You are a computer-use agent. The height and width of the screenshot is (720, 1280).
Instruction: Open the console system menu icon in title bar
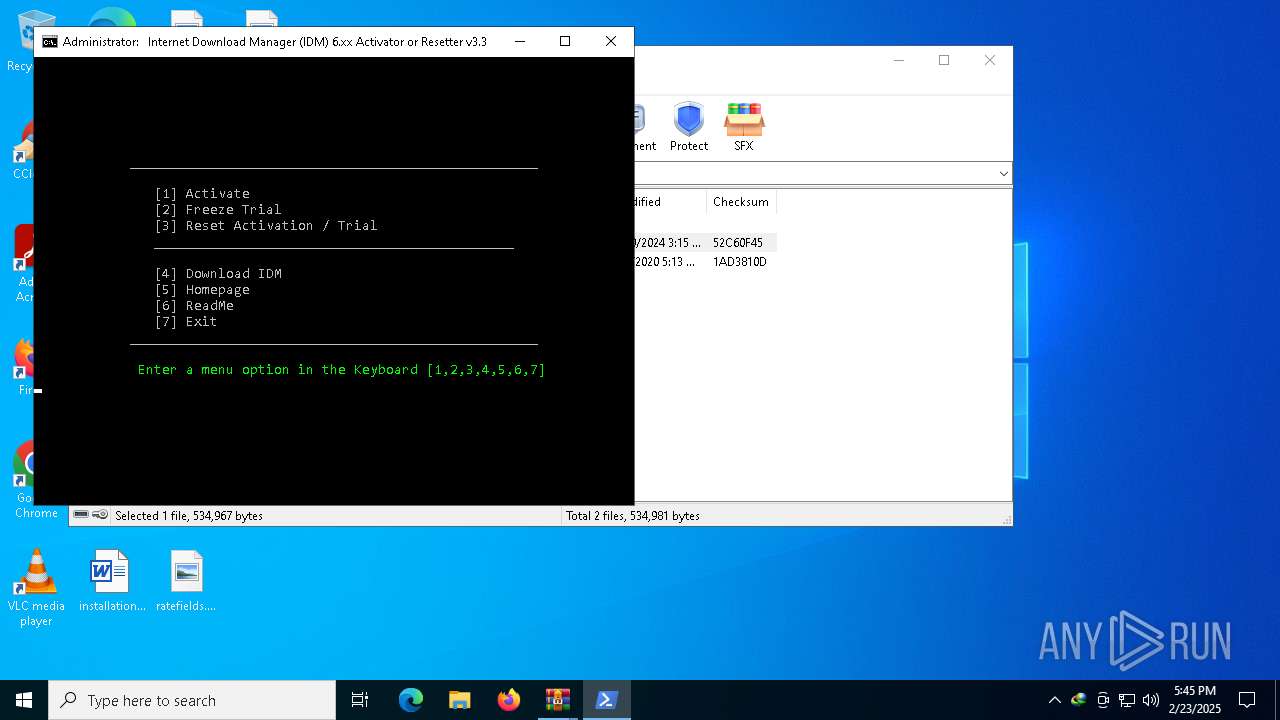coord(49,42)
